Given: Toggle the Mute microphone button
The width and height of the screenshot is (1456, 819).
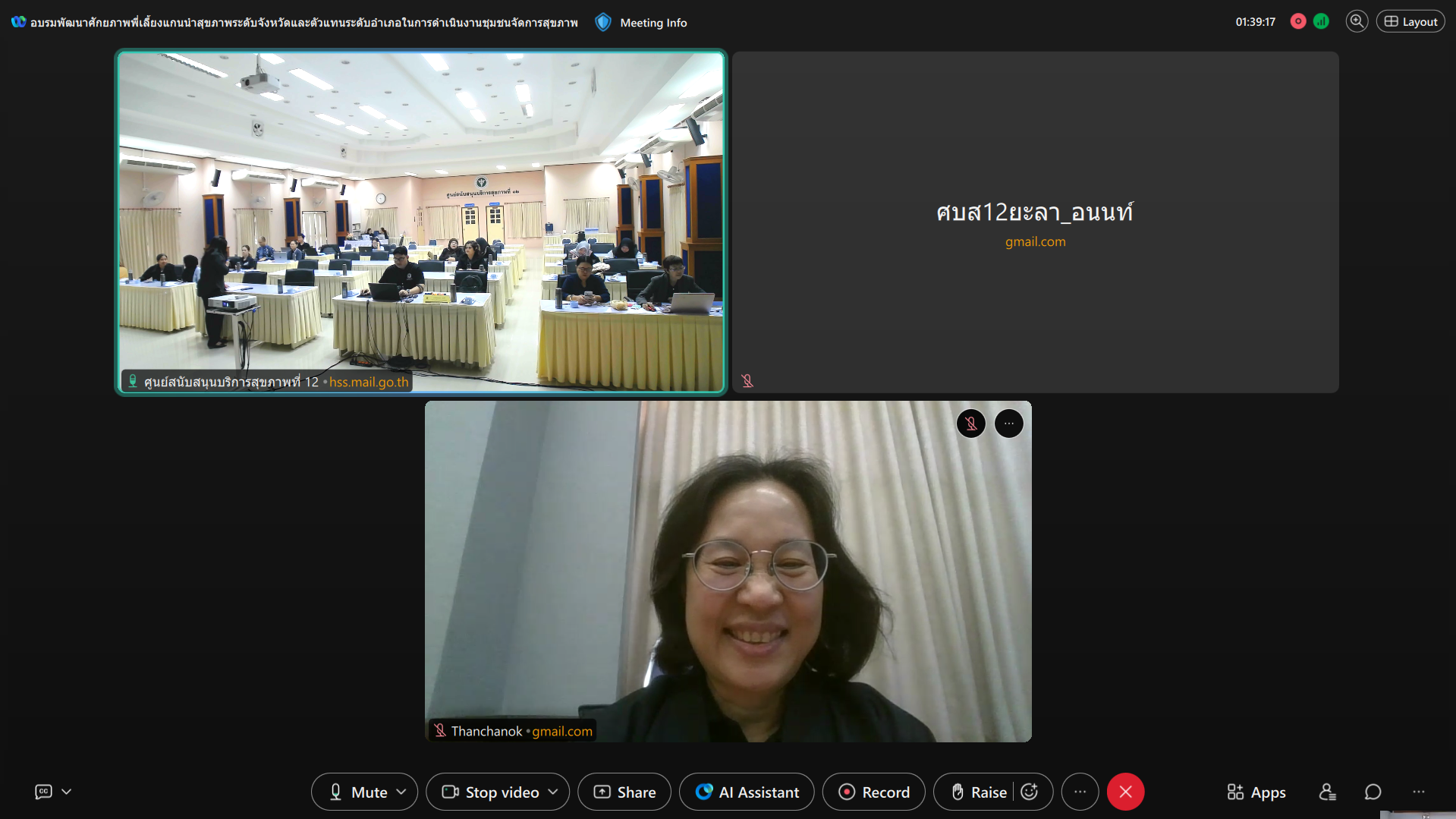Looking at the screenshot, I should (357, 792).
